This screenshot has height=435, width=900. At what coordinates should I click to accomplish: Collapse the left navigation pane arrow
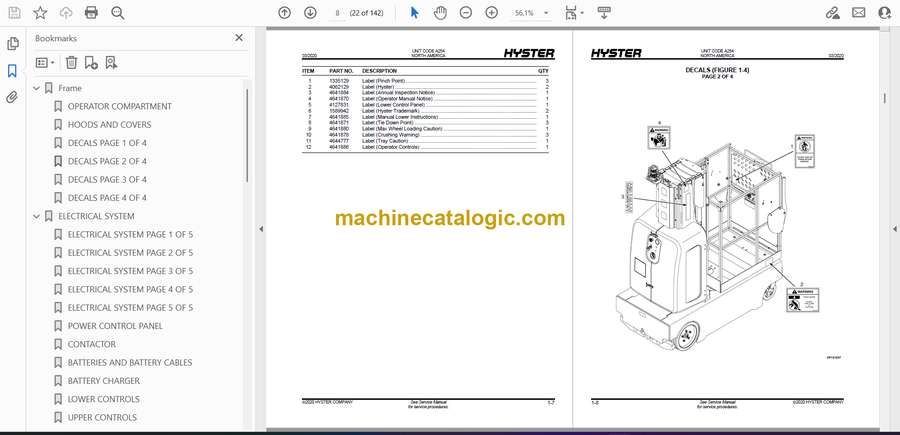tap(261, 229)
